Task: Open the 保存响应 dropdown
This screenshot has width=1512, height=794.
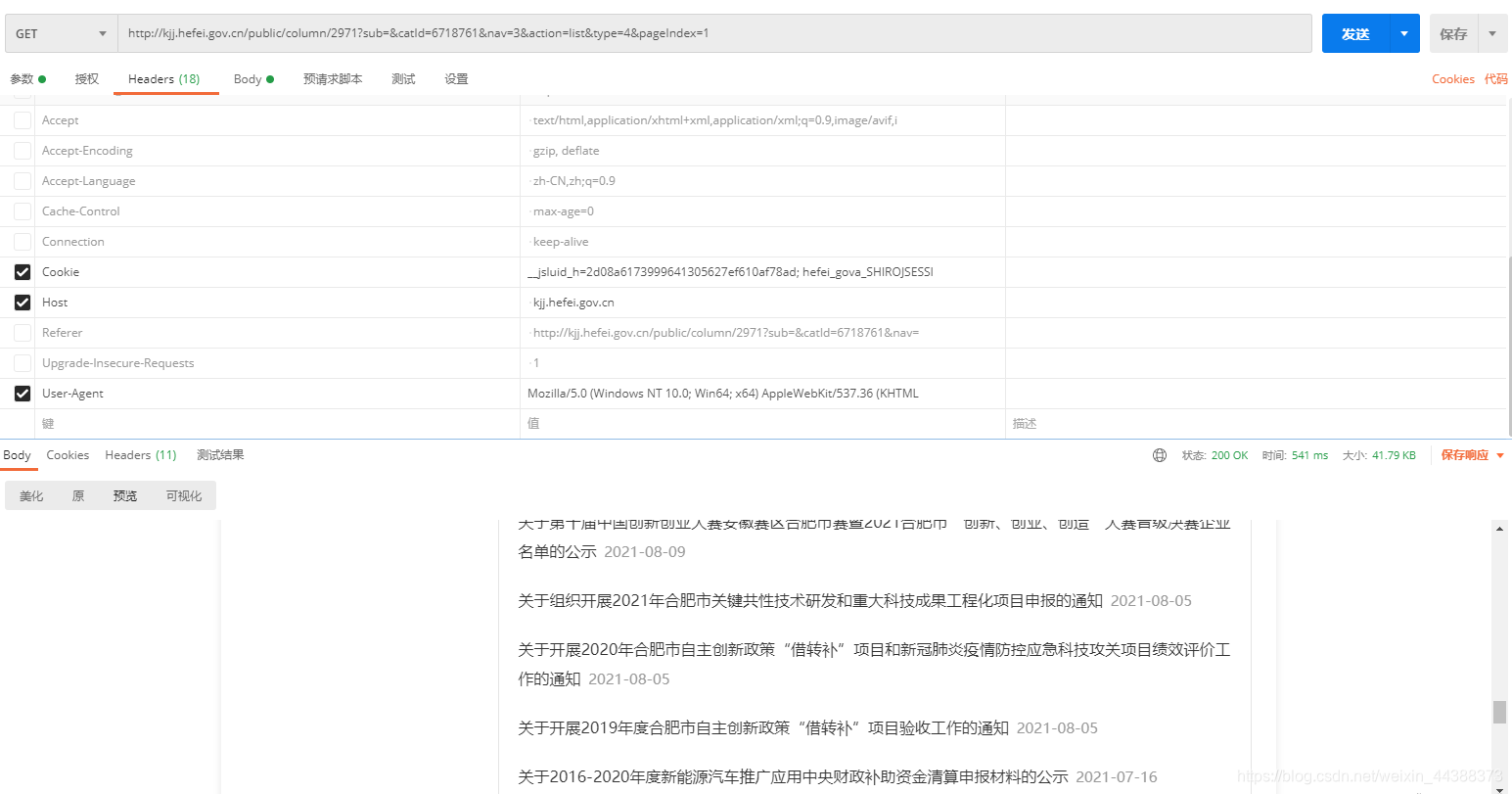Action: [1473, 455]
